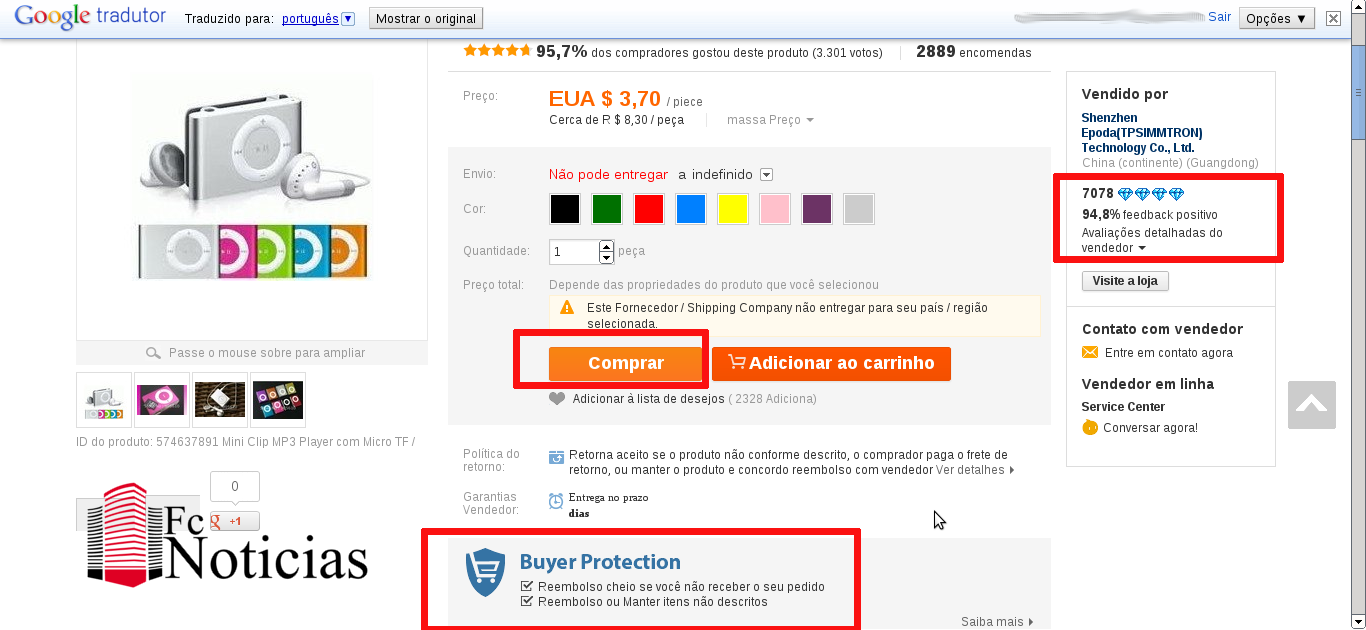Click the orange chat now icon
The height and width of the screenshot is (630, 1366).
pos(1090,428)
